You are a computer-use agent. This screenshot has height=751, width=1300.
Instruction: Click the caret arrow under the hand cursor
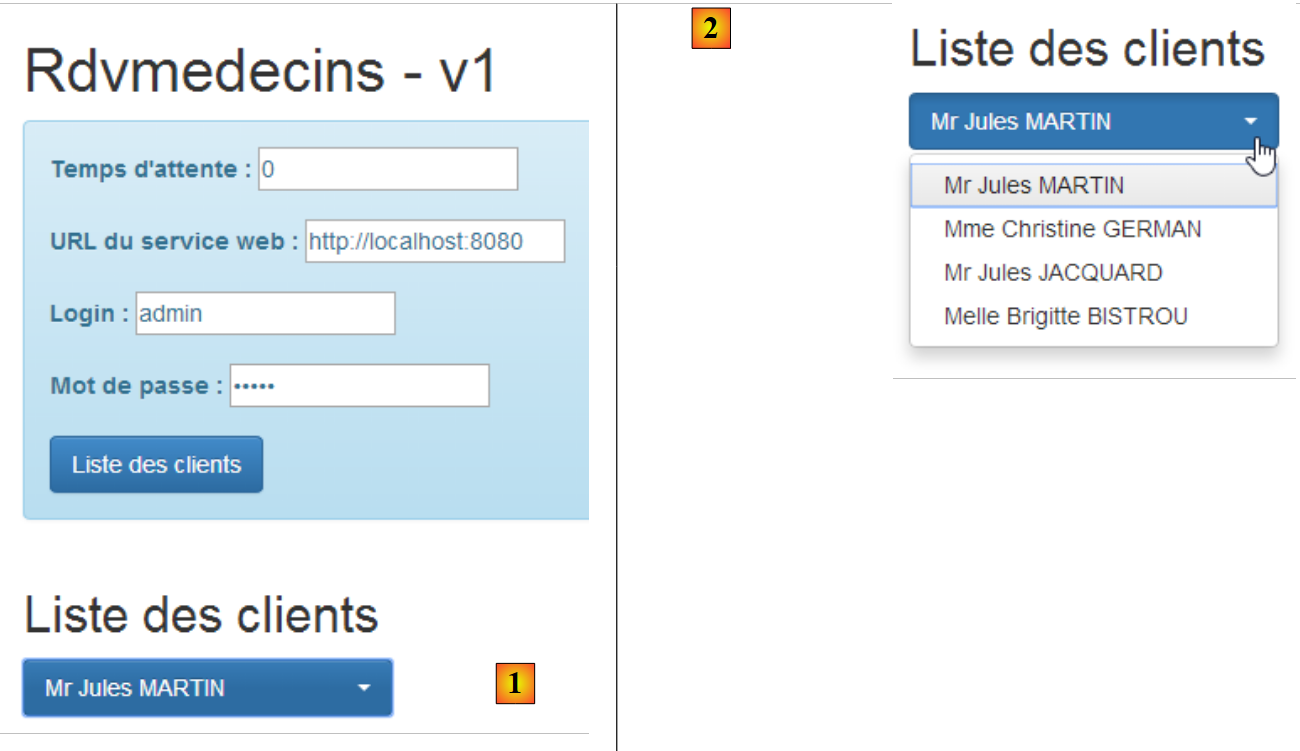point(1250,122)
